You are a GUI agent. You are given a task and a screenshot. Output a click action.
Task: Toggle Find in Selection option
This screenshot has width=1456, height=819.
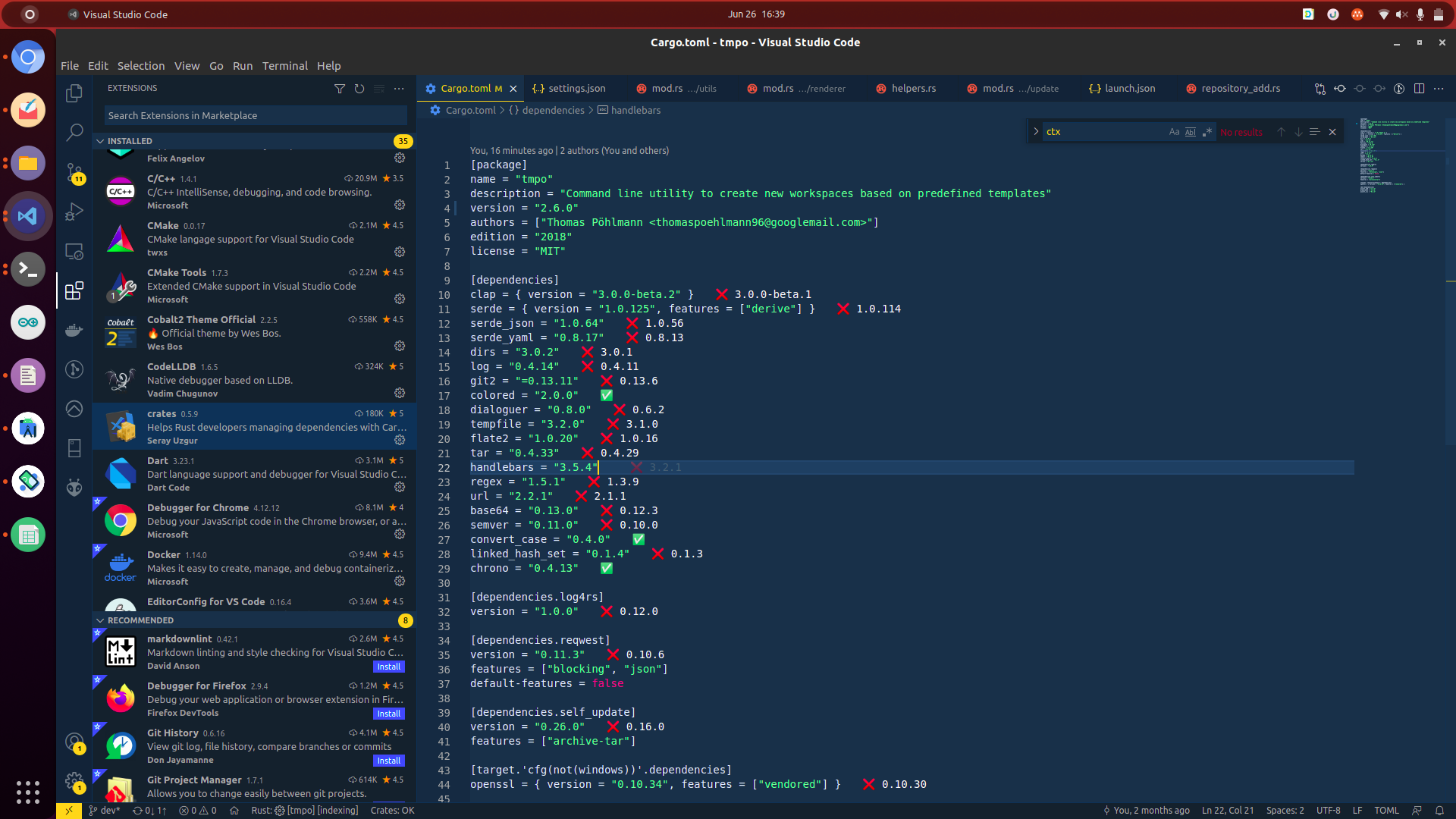pos(1315,132)
